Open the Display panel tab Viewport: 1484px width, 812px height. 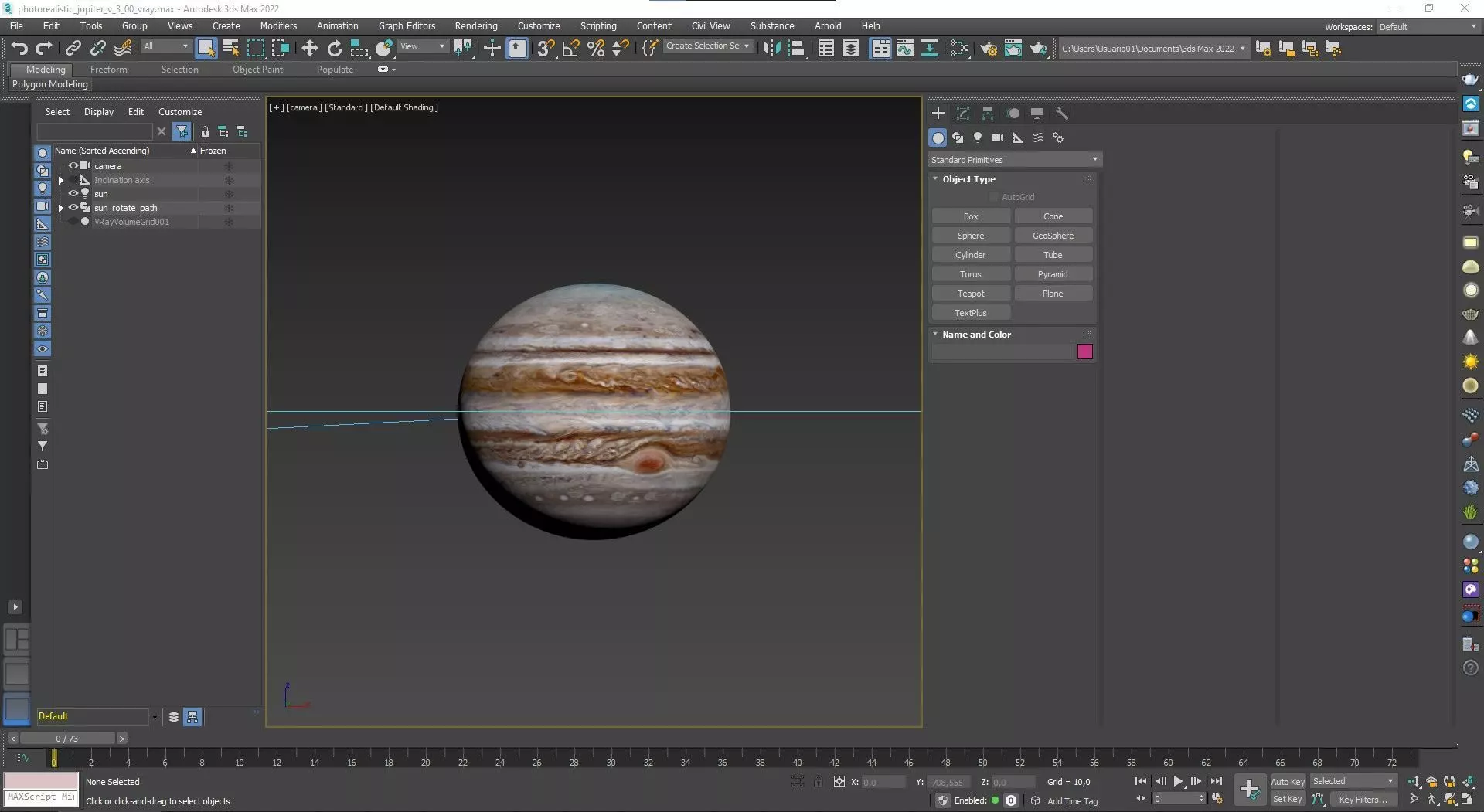click(1037, 114)
